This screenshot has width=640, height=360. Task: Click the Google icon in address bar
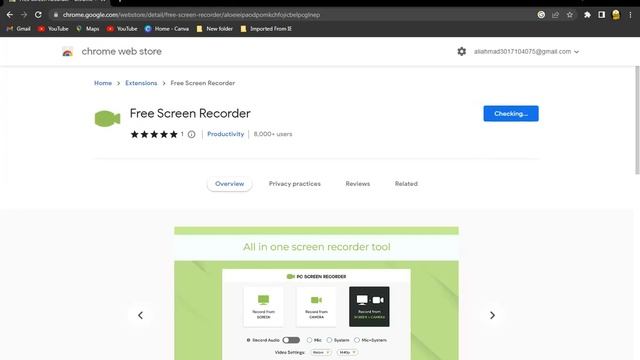541,15
